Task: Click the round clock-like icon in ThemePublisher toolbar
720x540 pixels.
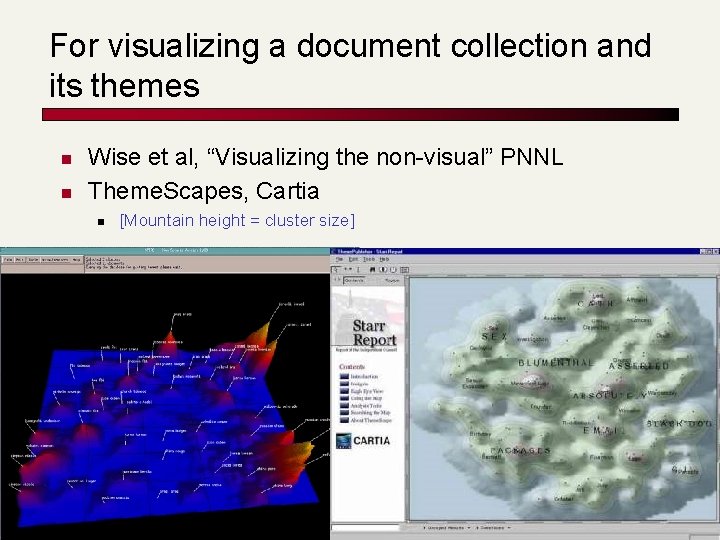Action: tap(394, 270)
